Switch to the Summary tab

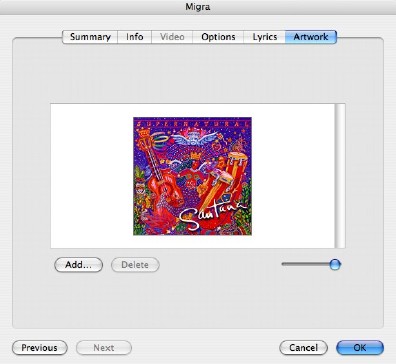click(90, 37)
